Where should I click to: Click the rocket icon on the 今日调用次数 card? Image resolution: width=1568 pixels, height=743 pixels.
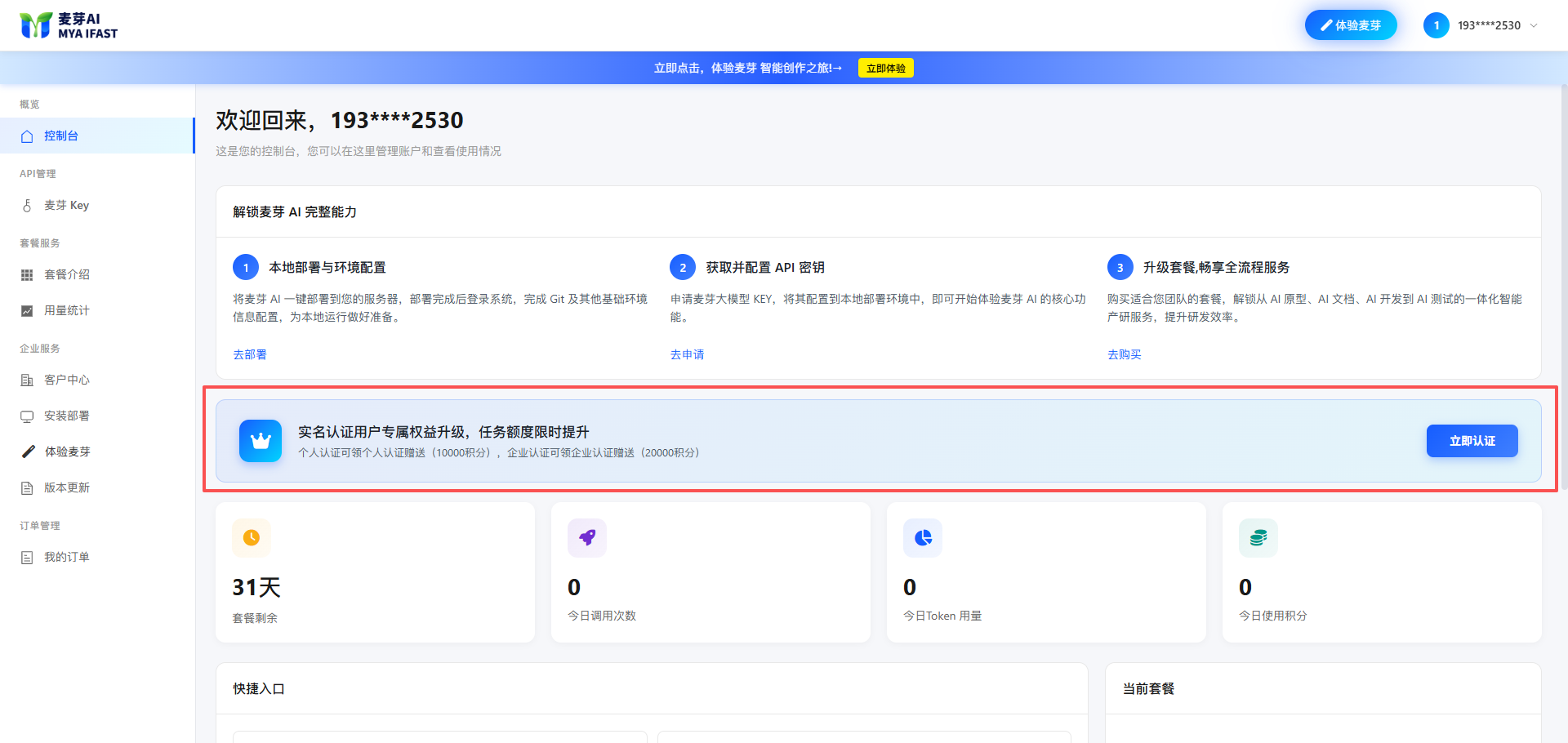tap(587, 537)
